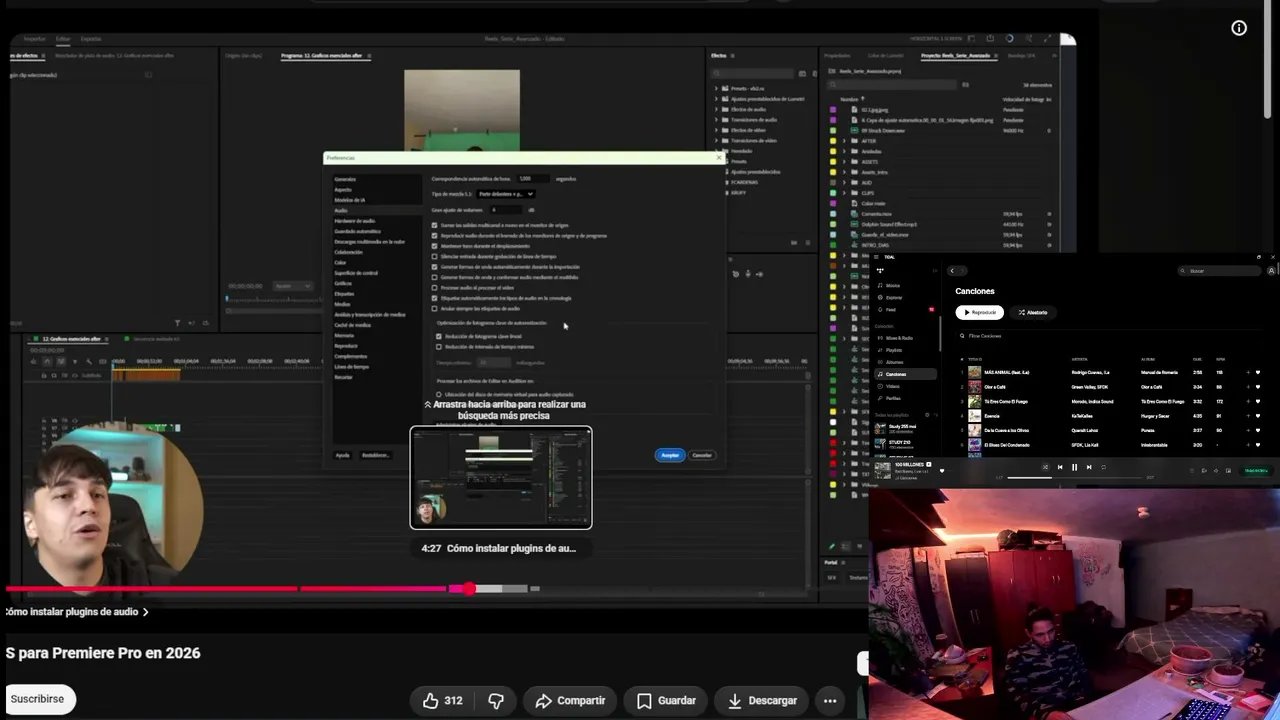1280x720 pixels.
Task: Pause the current track in TIDAL player
Action: [x=1075, y=467]
